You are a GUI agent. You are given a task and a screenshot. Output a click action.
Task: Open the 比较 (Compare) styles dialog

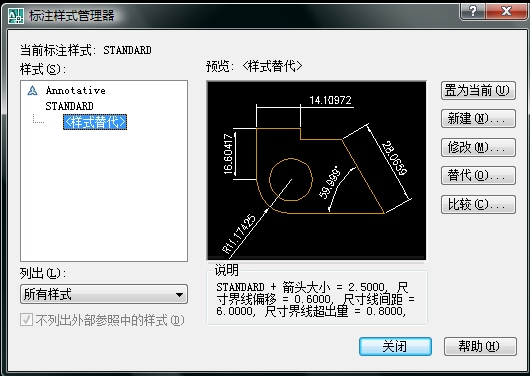tap(478, 205)
